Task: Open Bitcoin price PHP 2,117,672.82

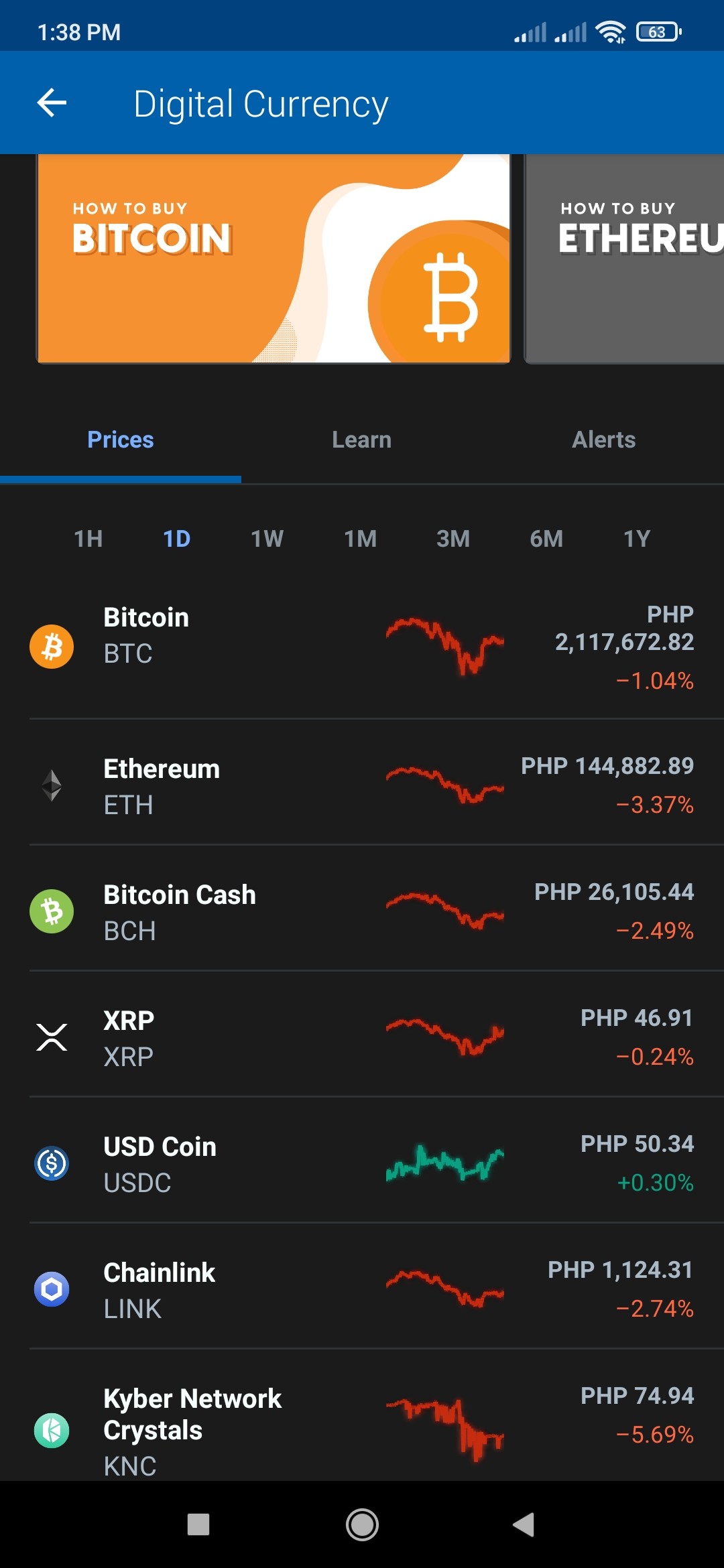Action: coord(624,629)
